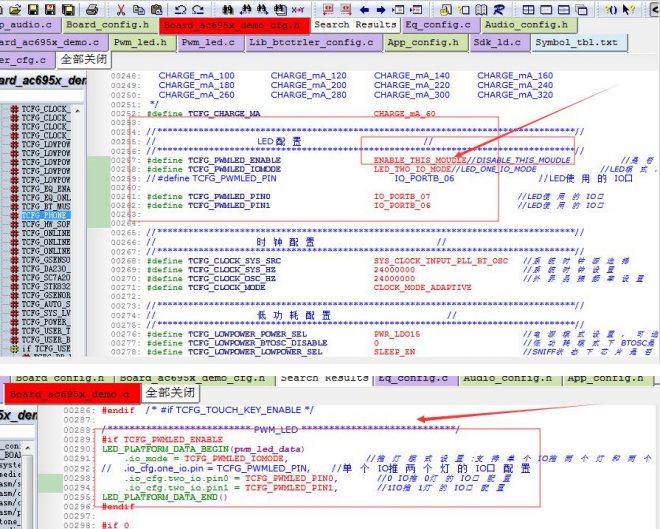Open the Pwm_led.c file tab
660x529 pixels.
208,43
